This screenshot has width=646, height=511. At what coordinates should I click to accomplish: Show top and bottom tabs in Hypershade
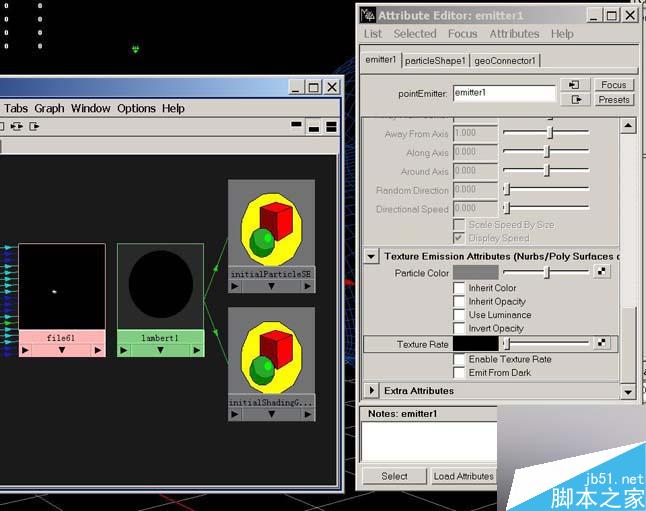click(x=331, y=127)
